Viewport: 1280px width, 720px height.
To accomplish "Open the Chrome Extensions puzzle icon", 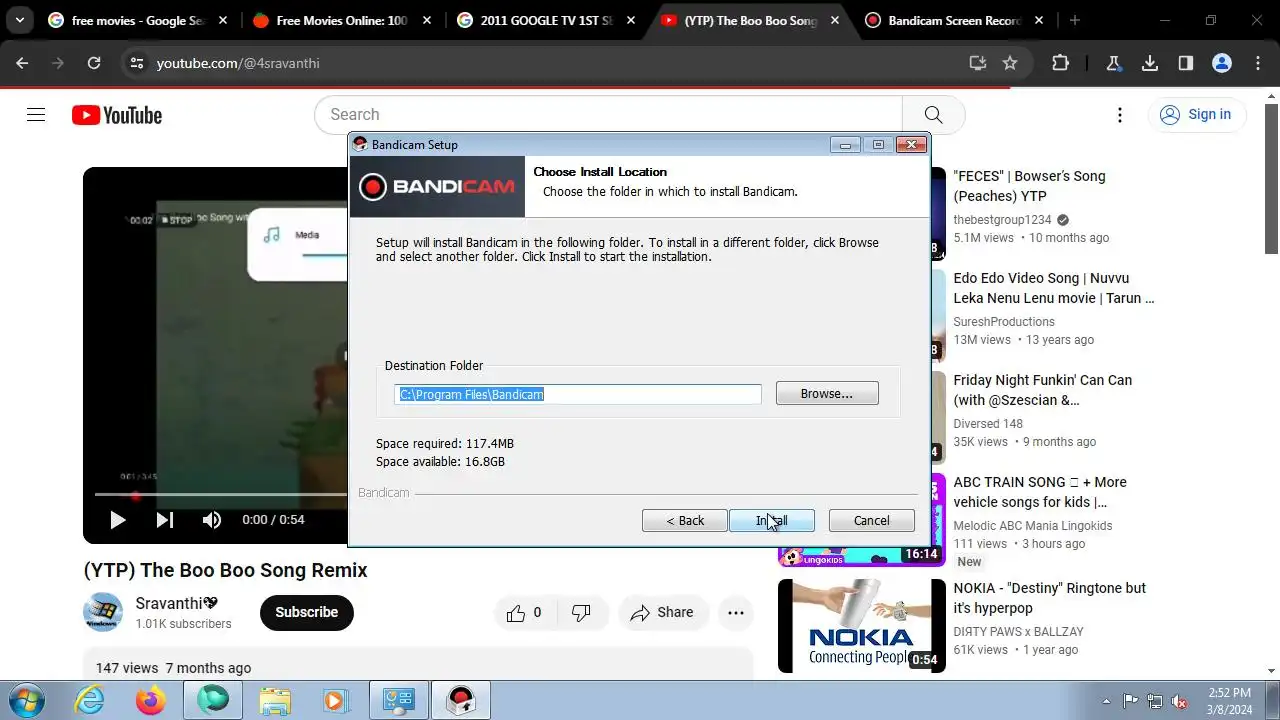I will click(1060, 63).
